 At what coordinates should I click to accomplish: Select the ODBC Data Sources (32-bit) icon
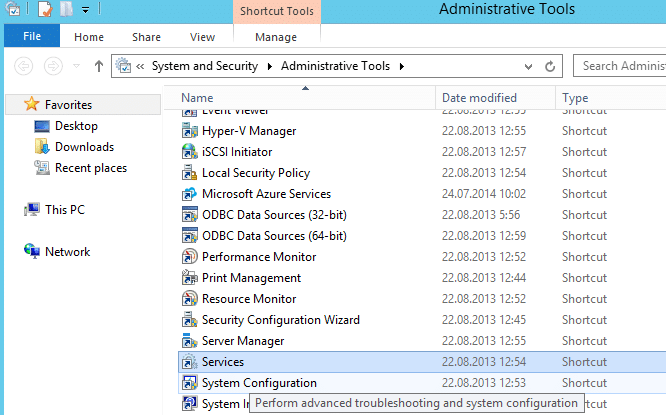189,215
